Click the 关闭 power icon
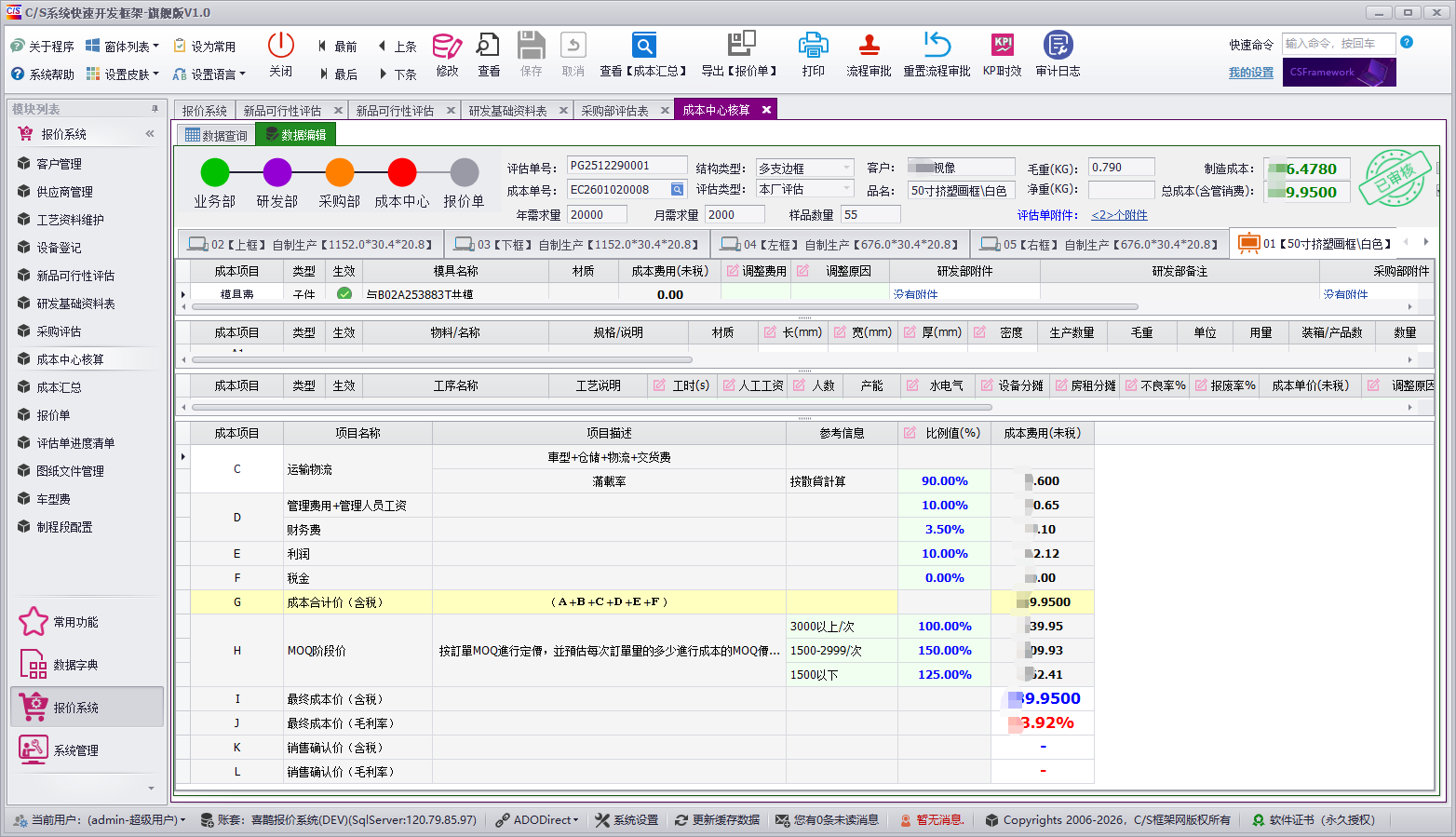The width and height of the screenshot is (1456, 837). pos(280,45)
